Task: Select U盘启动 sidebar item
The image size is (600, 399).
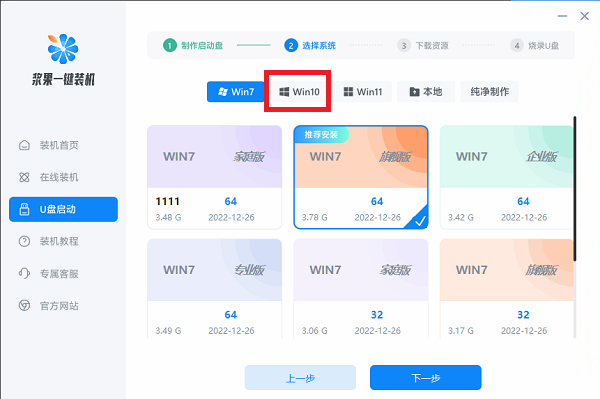Action: click(63, 209)
